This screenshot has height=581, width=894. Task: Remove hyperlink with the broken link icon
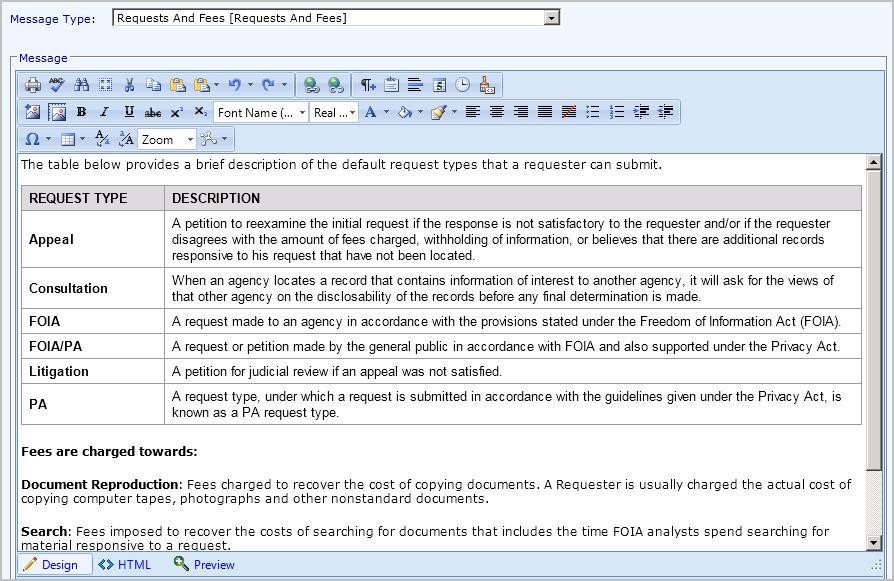pyautogui.click(x=336, y=85)
